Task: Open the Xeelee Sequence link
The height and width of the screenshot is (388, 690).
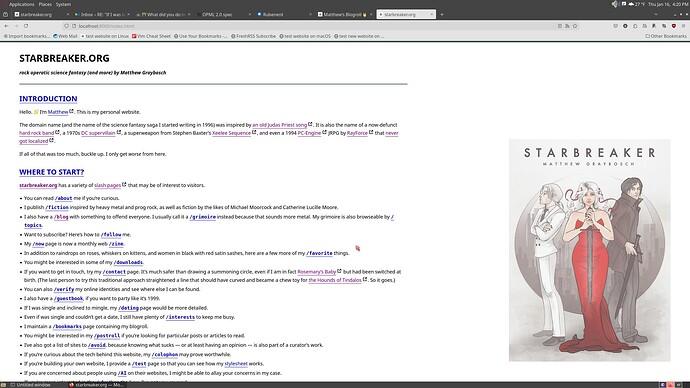Action: click(231, 133)
